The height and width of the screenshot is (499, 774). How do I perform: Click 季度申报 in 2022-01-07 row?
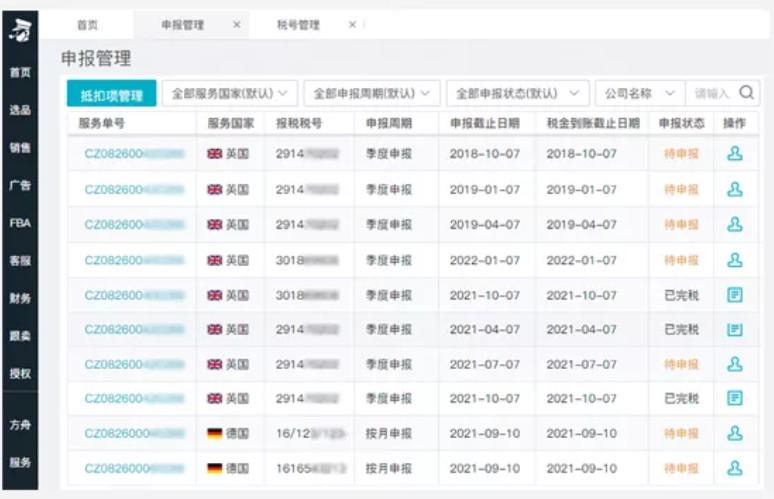[389, 260]
